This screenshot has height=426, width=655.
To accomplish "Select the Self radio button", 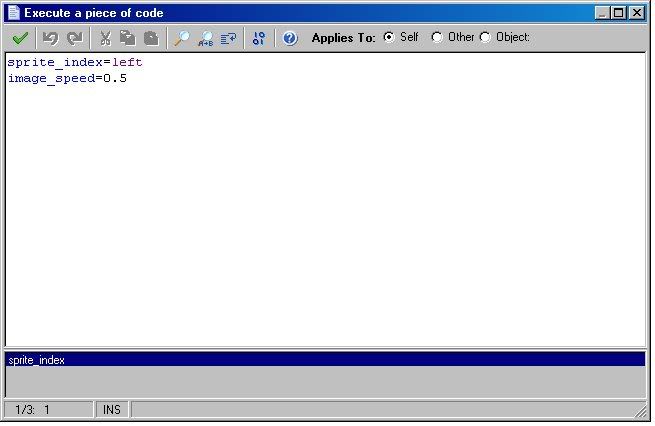I will pyautogui.click(x=389, y=37).
